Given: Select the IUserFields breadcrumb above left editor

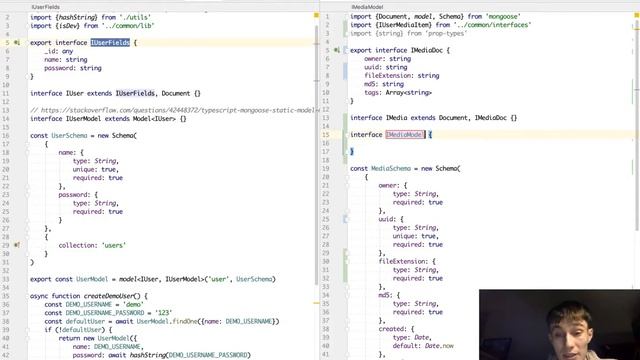Looking at the screenshot, I should (45, 7).
